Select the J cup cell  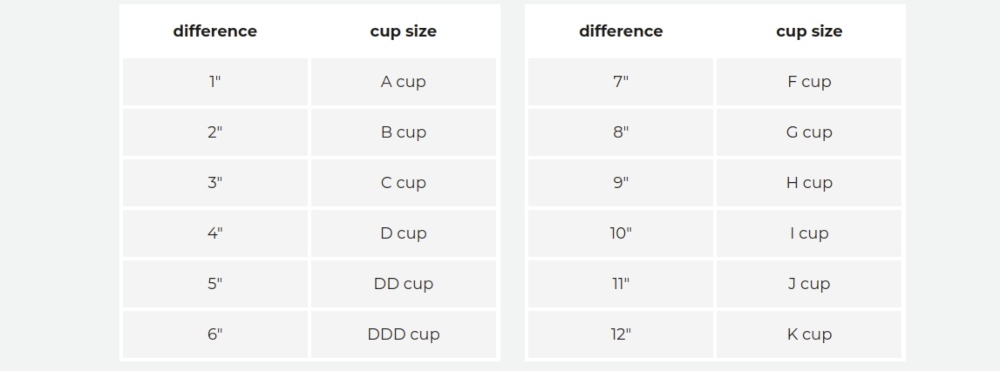point(809,283)
